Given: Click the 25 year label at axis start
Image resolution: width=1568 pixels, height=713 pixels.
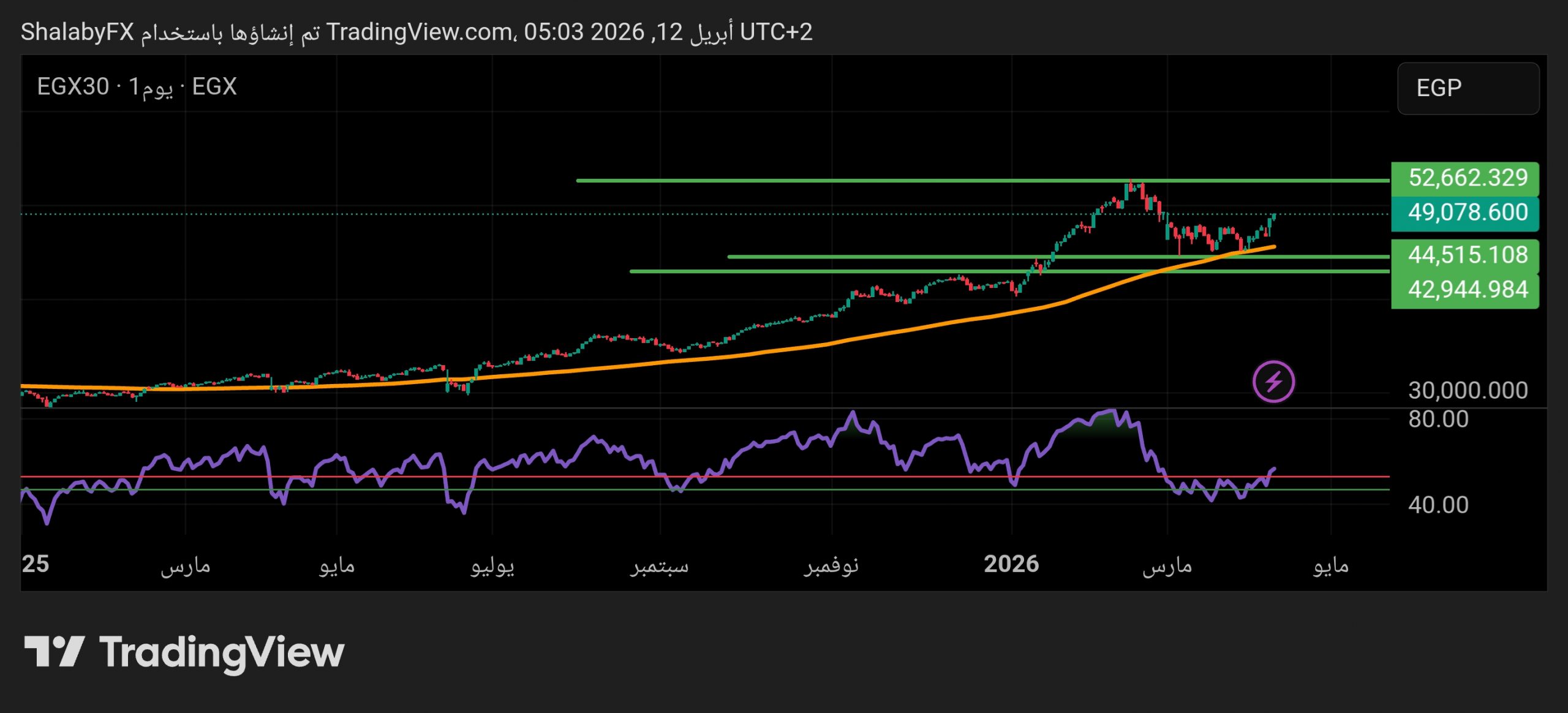Looking at the screenshot, I should (x=36, y=564).
